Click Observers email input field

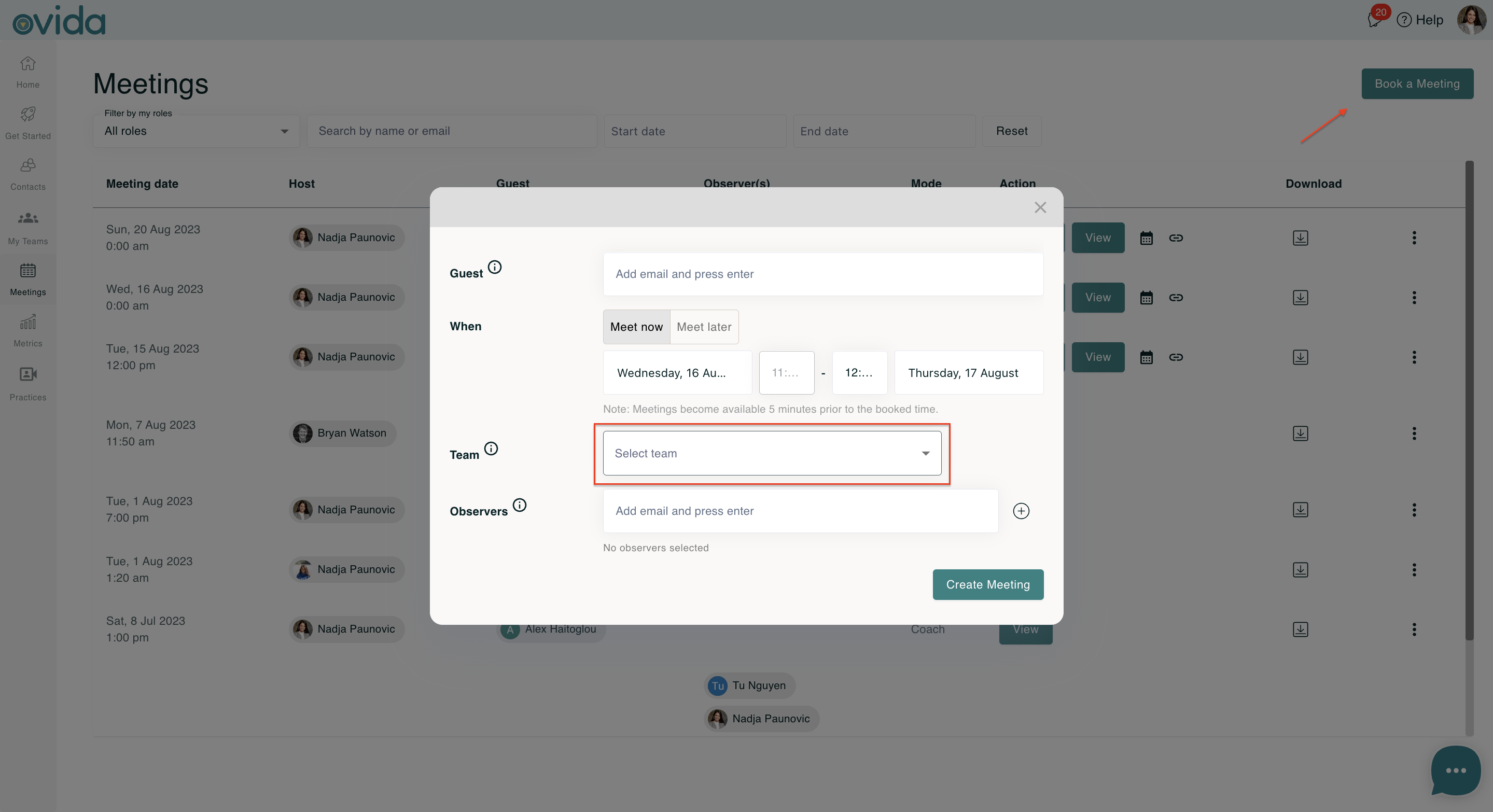800,511
